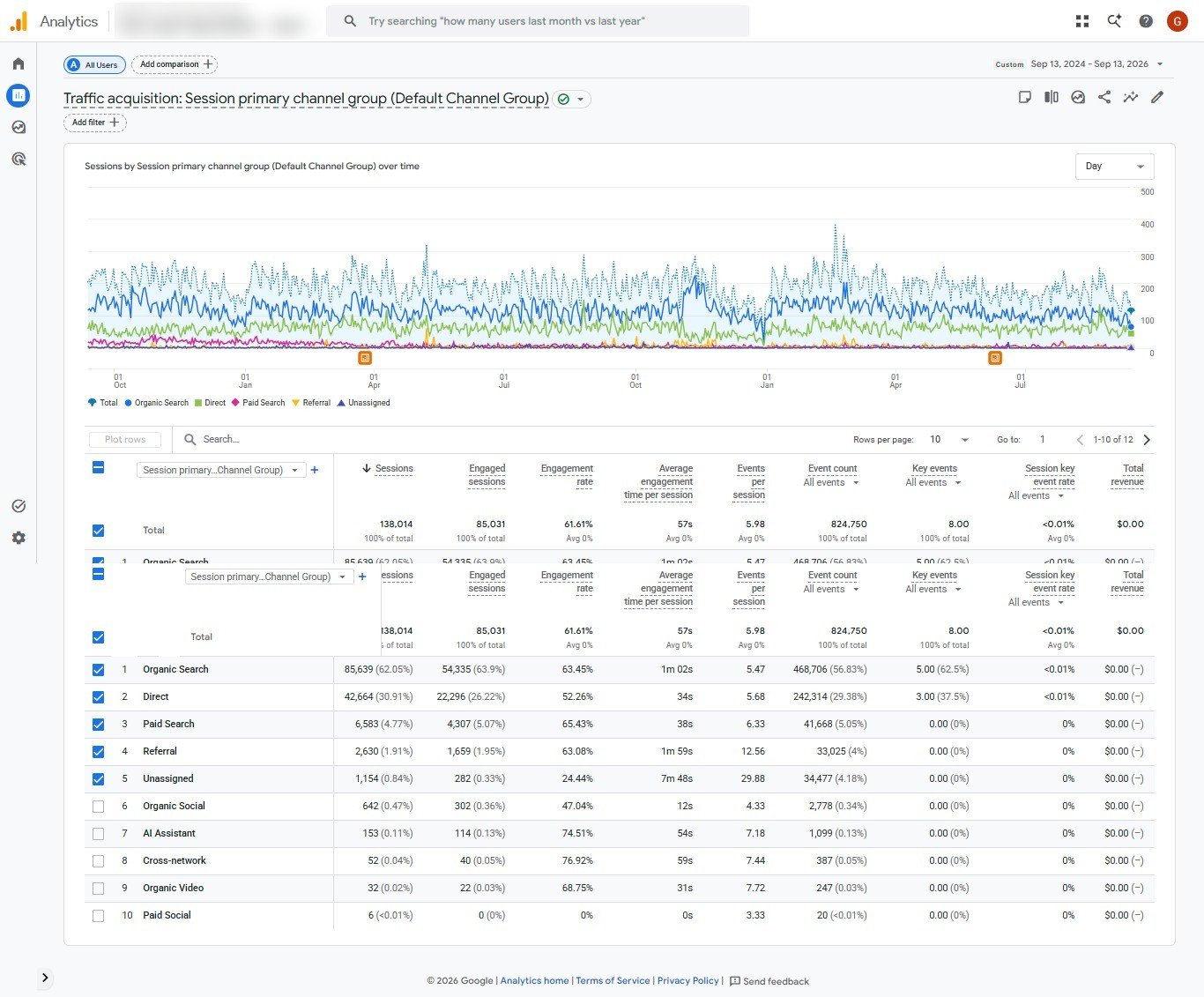Open Reports icon in the left sidebar

pos(19,95)
